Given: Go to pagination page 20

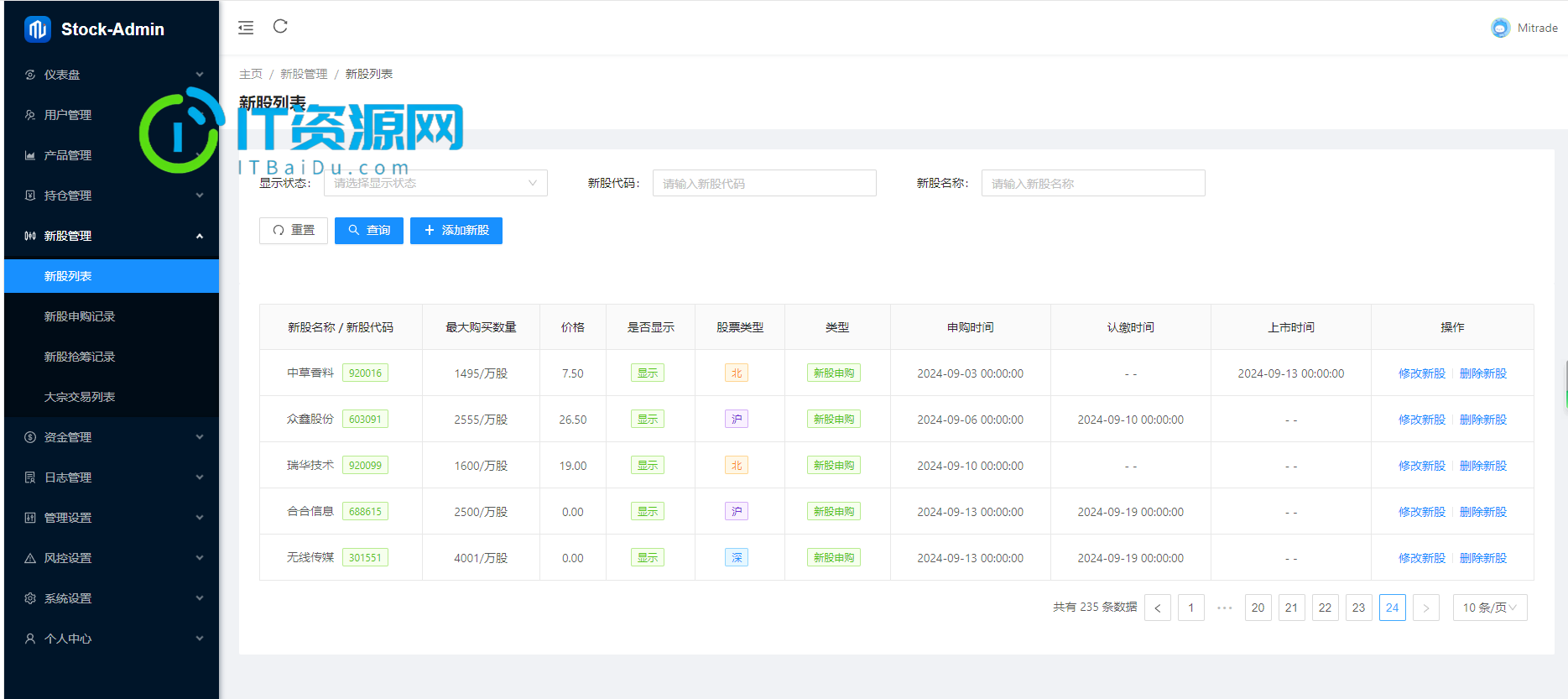Looking at the screenshot, I should (1258, 608).
